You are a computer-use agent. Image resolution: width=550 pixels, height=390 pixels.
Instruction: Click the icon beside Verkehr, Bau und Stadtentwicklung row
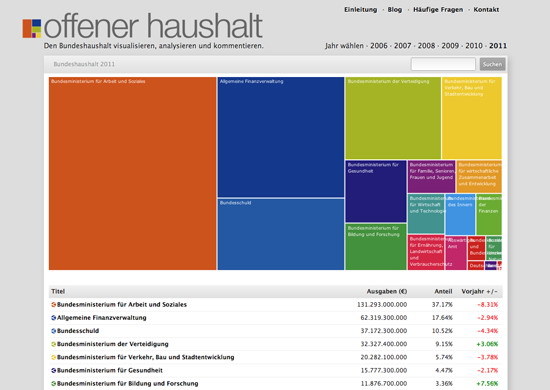click(54, 357)
